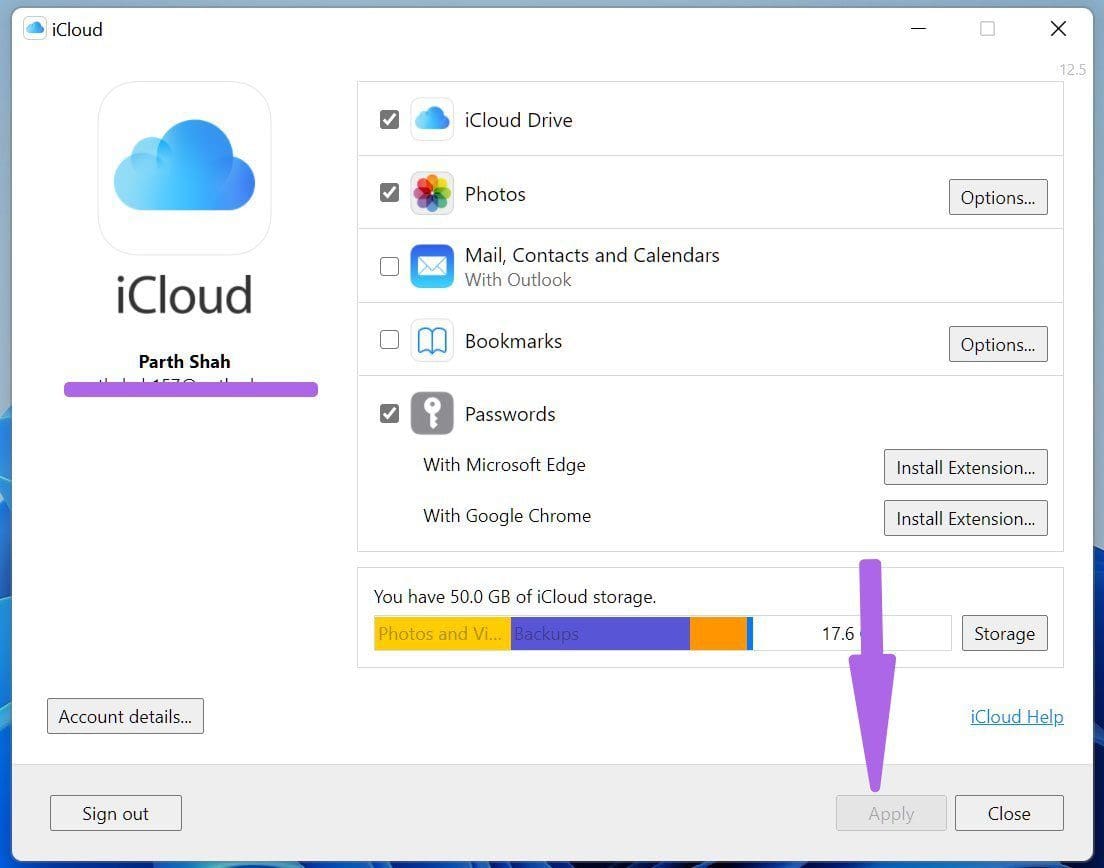Open the iCloud Help link
The width and height of the screenshot is (1104, 868).
(1017, 717)
